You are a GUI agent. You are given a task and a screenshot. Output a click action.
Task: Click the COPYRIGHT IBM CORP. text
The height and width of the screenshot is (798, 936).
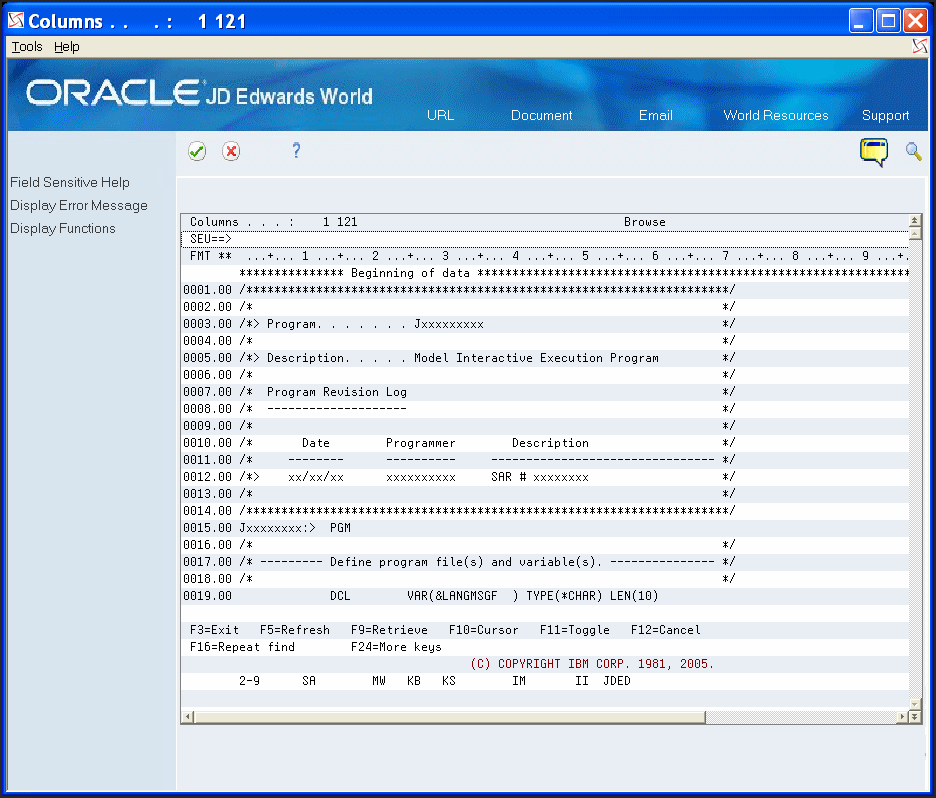tap(592, 664)
